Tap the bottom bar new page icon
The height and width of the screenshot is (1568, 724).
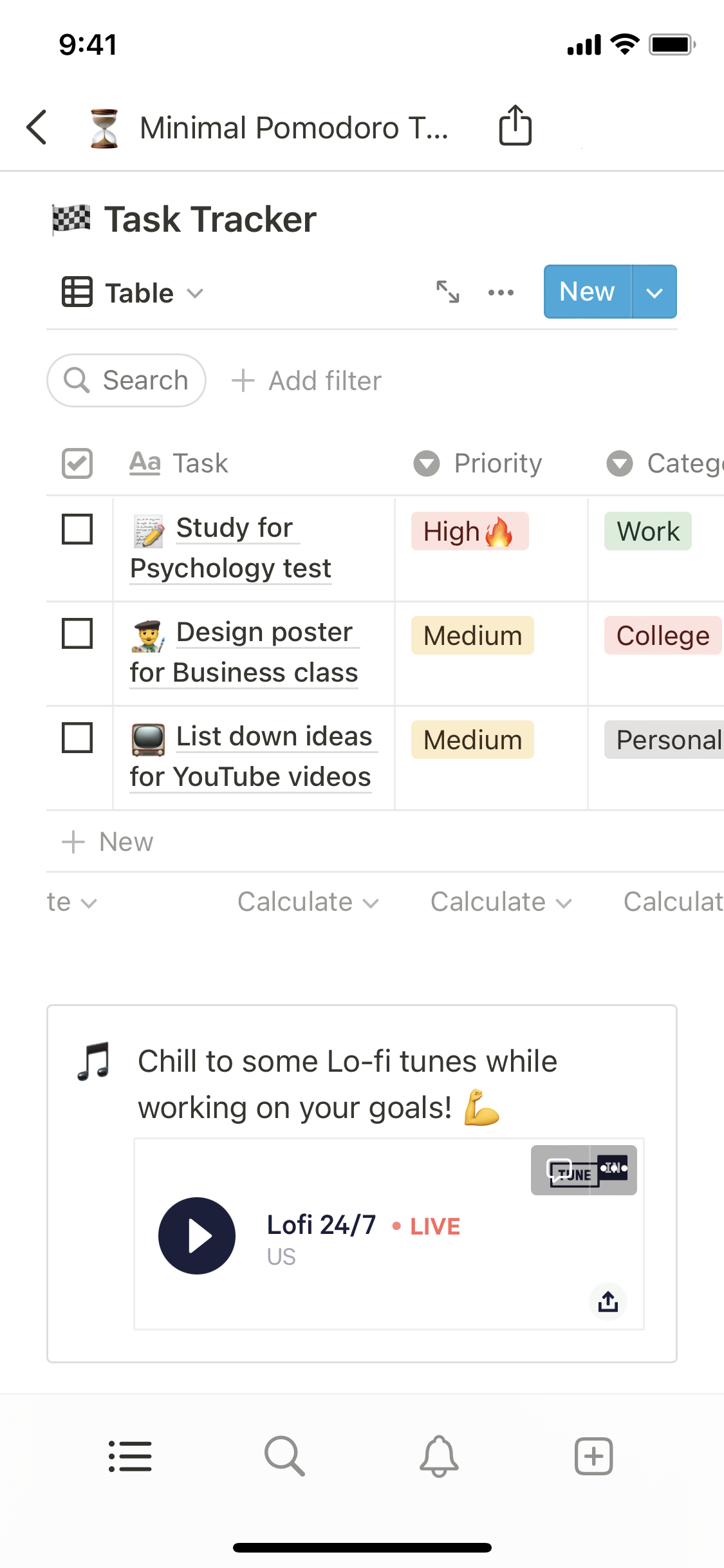(593, 1456)
